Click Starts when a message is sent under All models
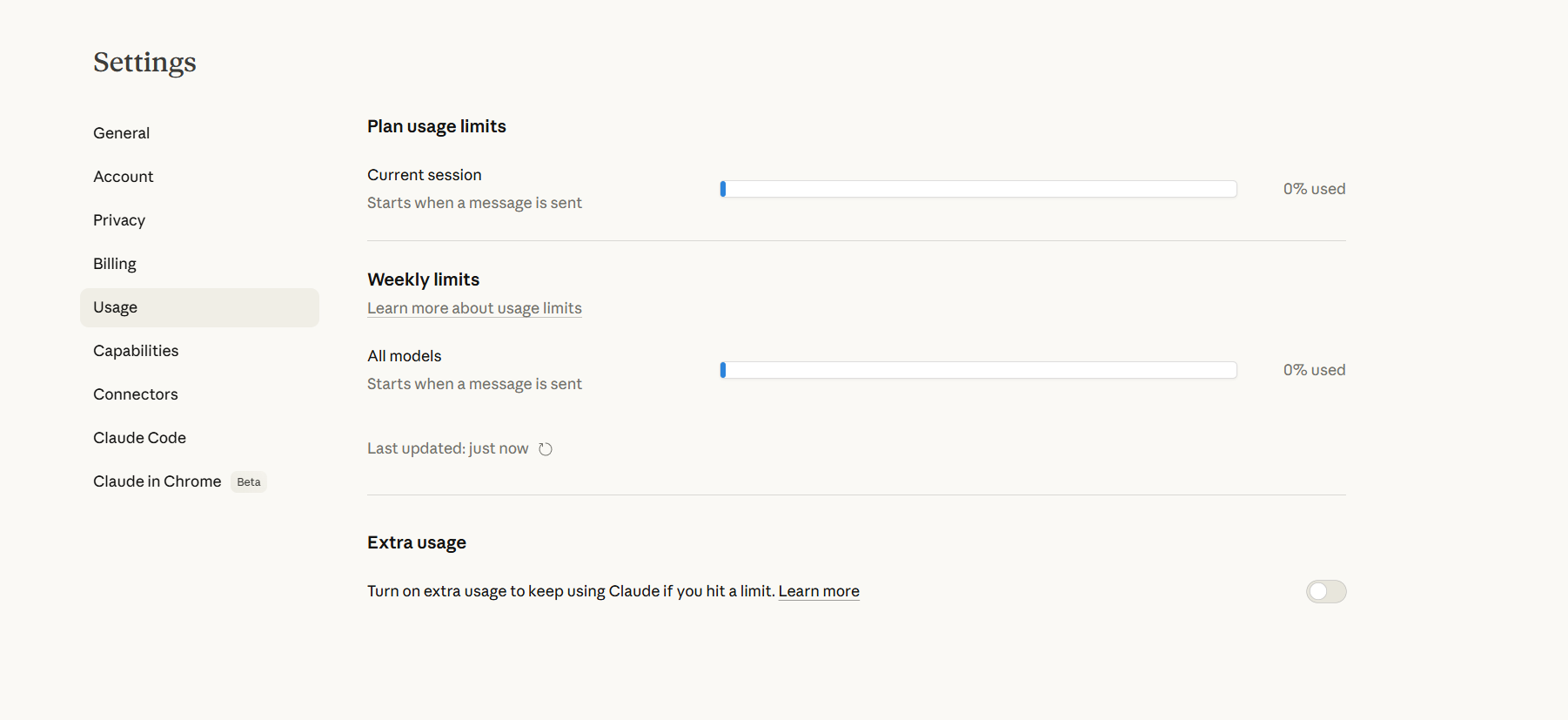The height and width of the screenshot is (720, 1568). point(474,384)
